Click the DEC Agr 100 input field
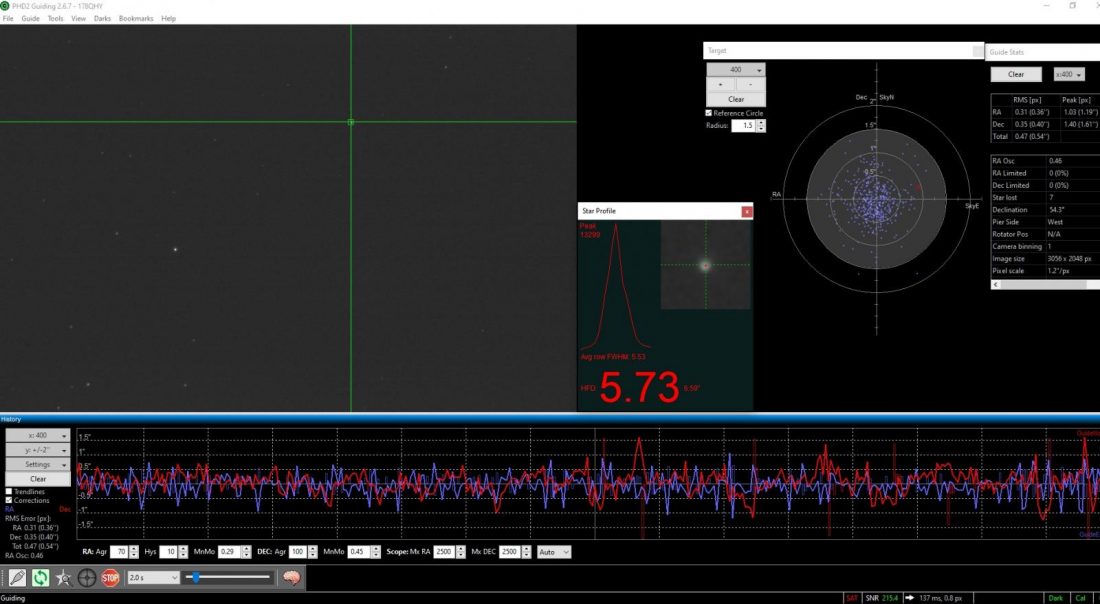Viewport: 1100px width, 604px height. tap(298, 552)
